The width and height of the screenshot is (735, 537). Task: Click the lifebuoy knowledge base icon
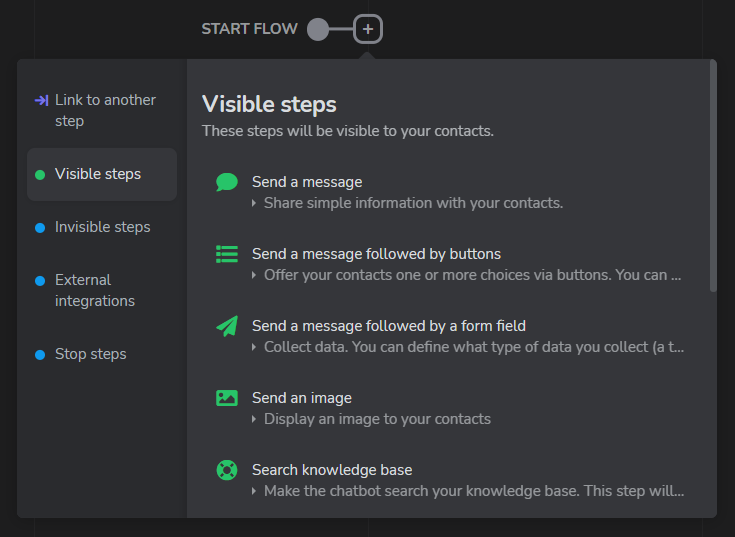tap(227, 470)
